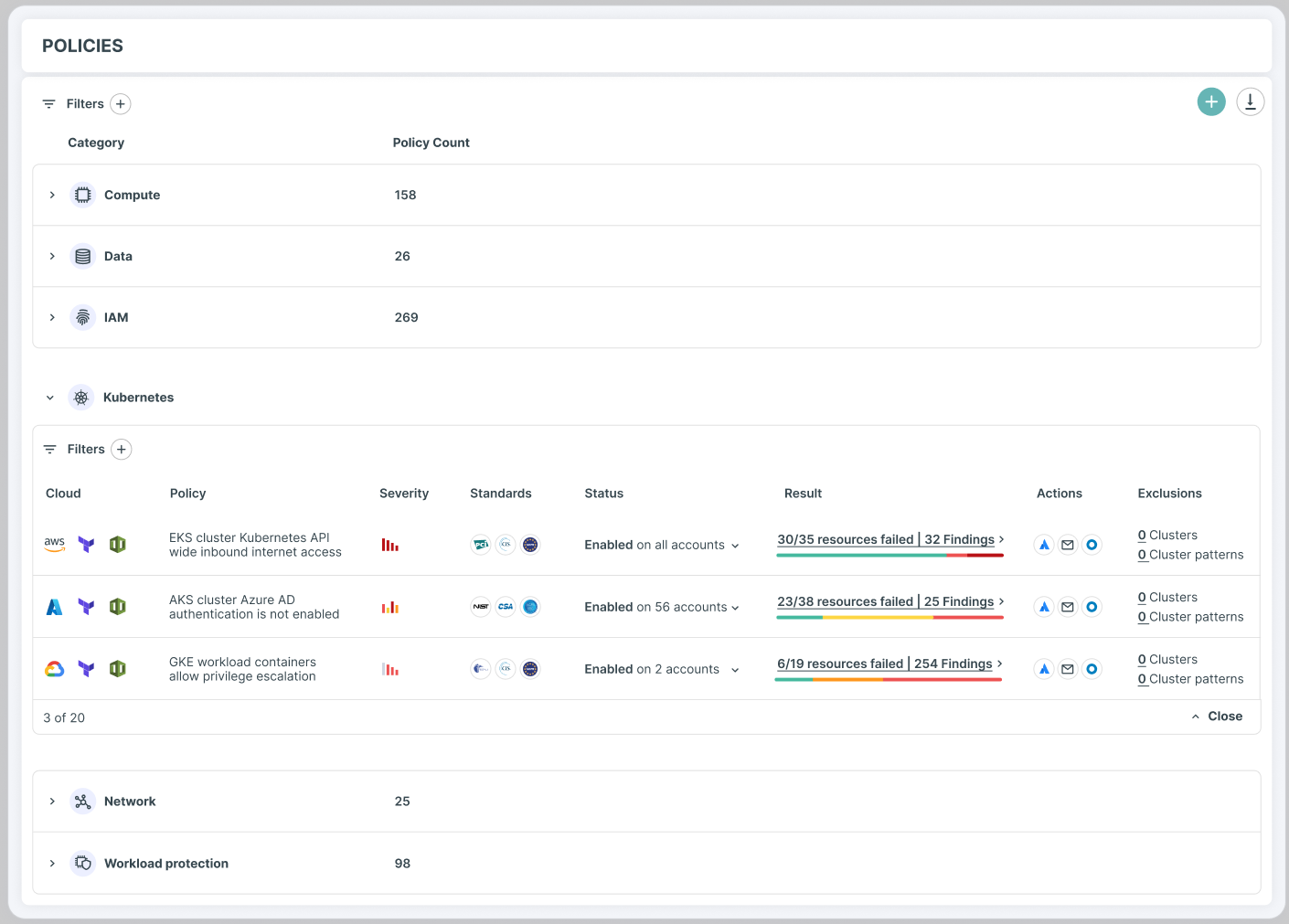
Task: Click the Data category database icon
Action: (x=83, y=256)
